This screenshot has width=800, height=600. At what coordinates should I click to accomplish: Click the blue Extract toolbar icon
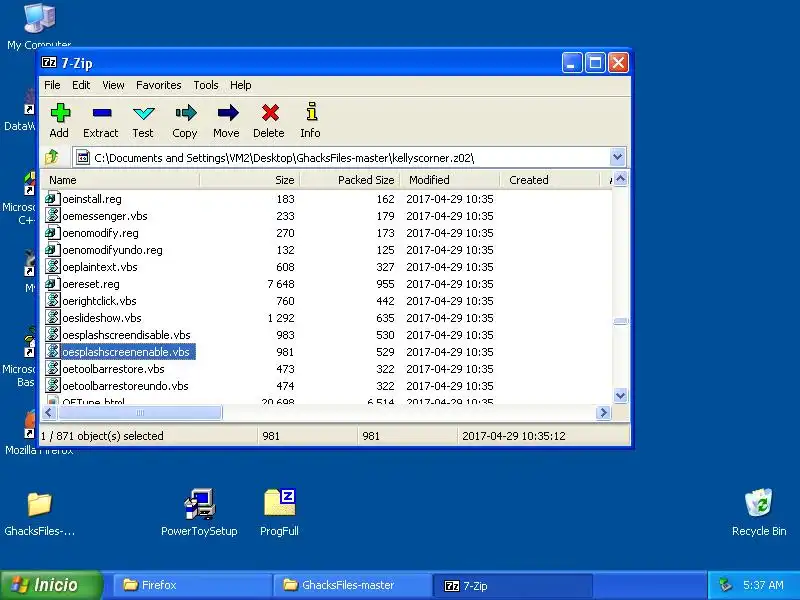pos(102,113)
